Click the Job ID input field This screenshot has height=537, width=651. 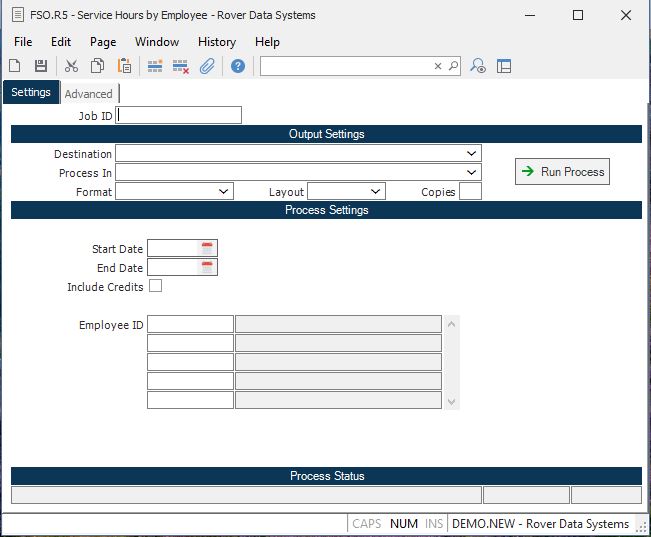point(179,116)
